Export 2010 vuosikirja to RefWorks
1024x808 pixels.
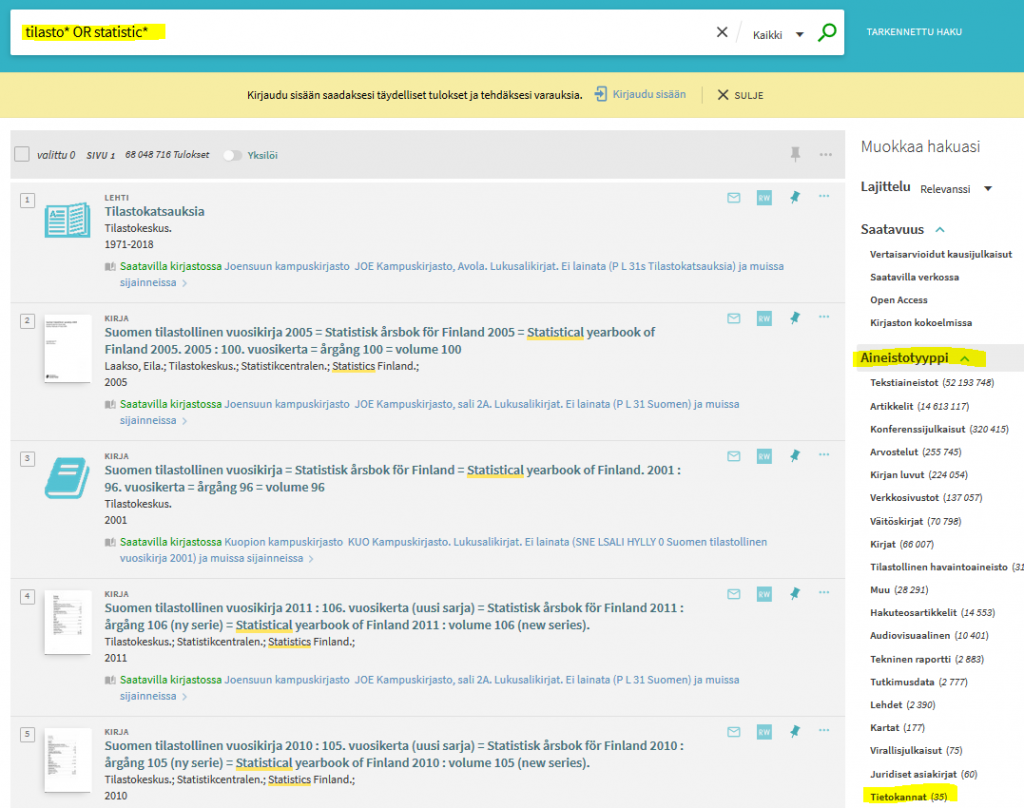pos(764,732)
